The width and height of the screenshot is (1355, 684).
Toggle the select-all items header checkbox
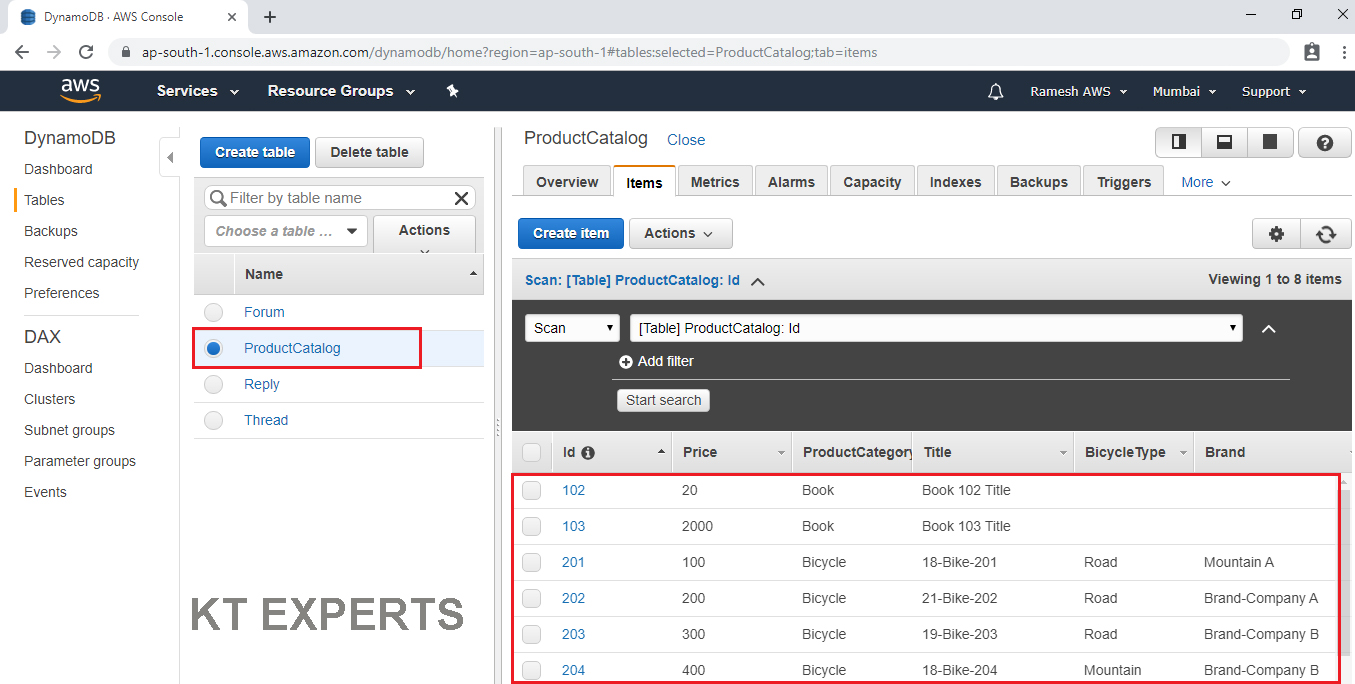point(531,453)
